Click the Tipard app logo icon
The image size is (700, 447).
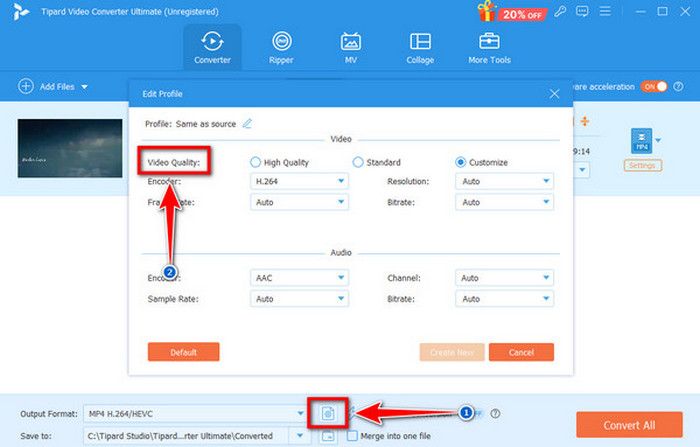click(x=21, y=12)
